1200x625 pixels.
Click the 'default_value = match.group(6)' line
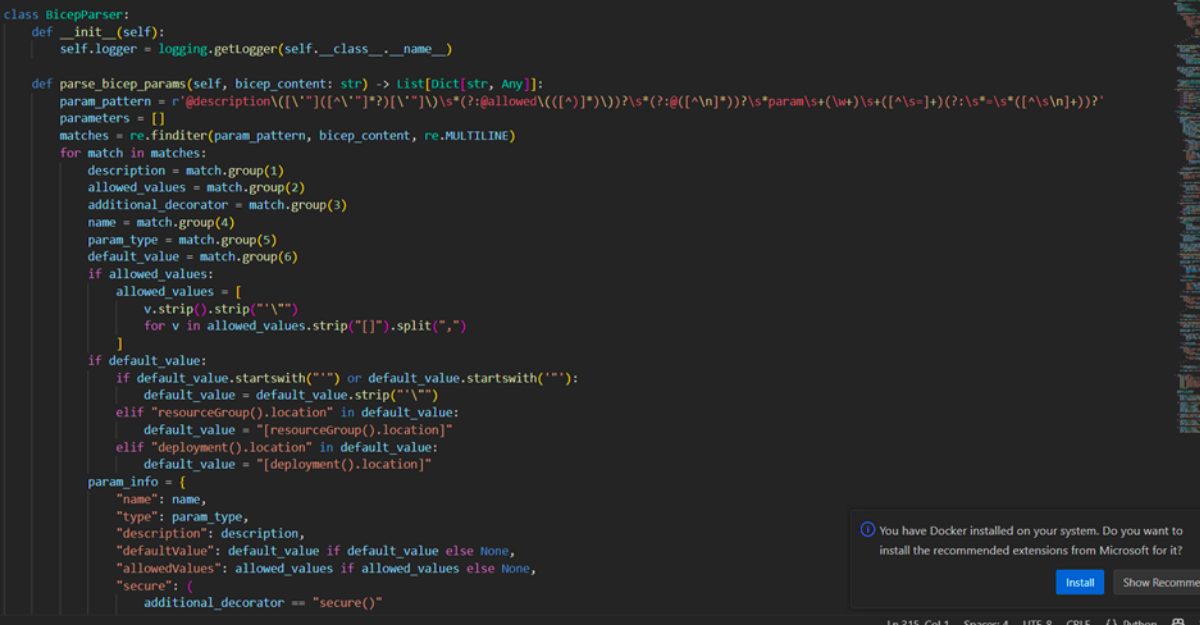(192, 256)
